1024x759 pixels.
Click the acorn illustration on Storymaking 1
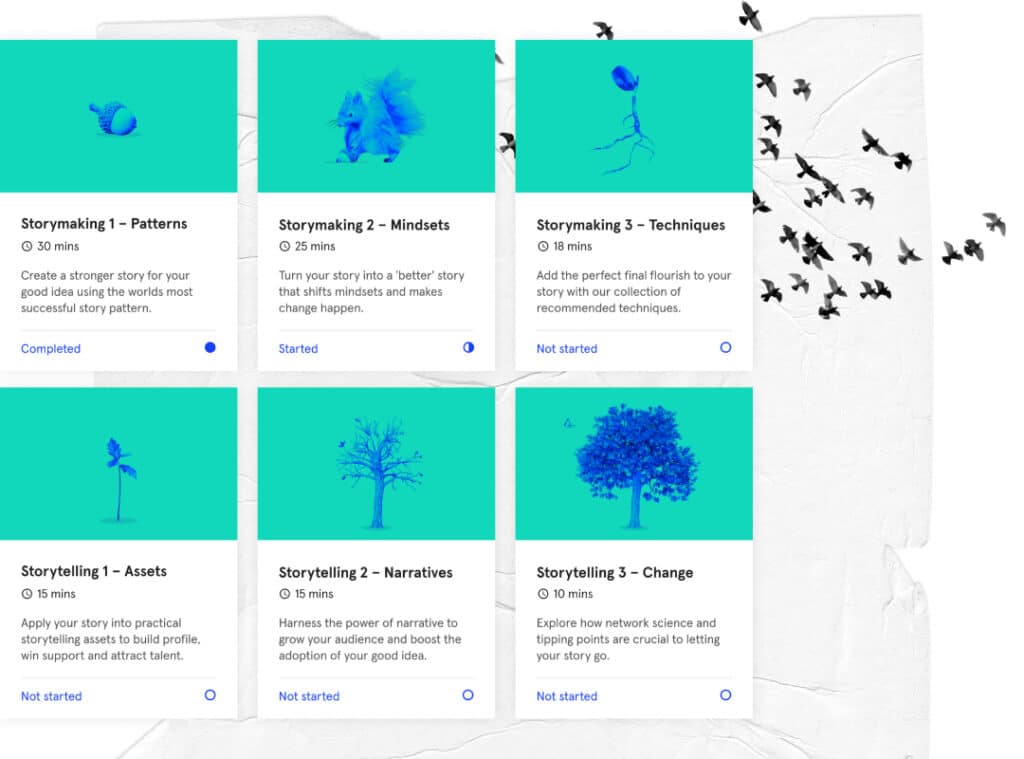[113, 118]
